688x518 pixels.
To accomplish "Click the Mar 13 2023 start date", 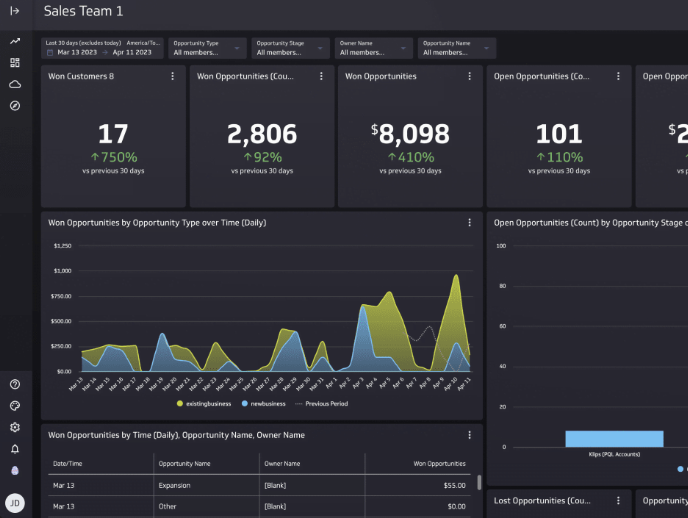I will coord(77,53).
